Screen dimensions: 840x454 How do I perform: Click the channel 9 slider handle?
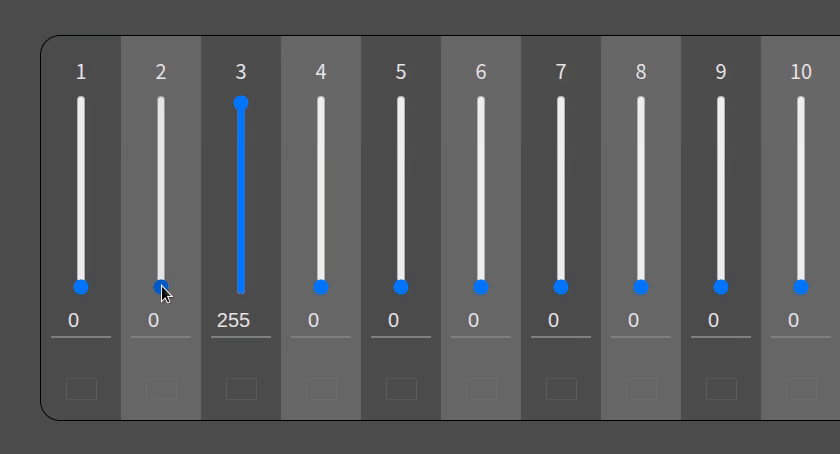click(x=721, y=287)
